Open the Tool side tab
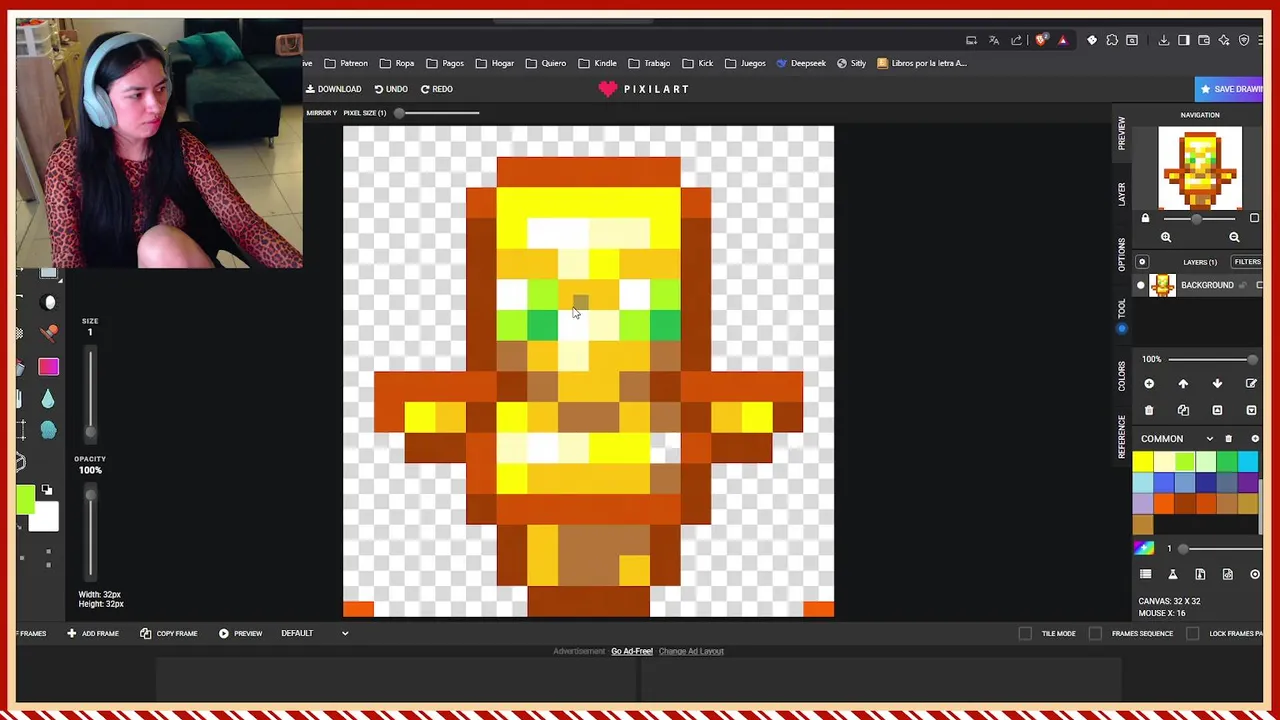Viewport: 1280px width, 720px height. tap(1122, 308)
